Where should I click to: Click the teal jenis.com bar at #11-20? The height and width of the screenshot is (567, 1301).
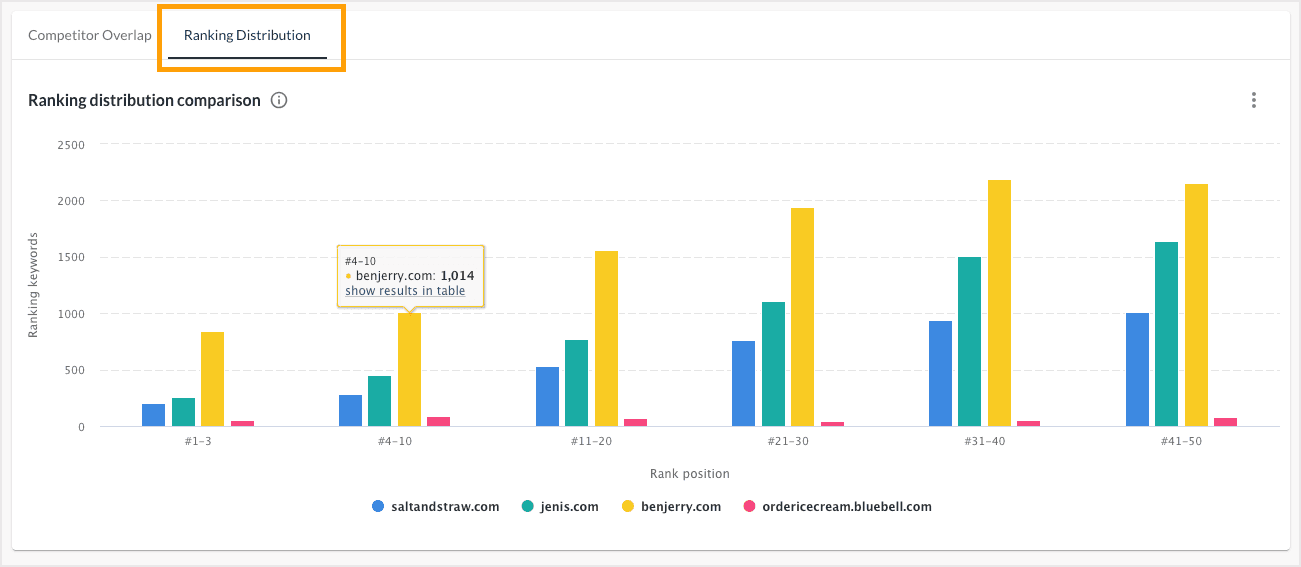pyautogui.click(x=576, y=383)
